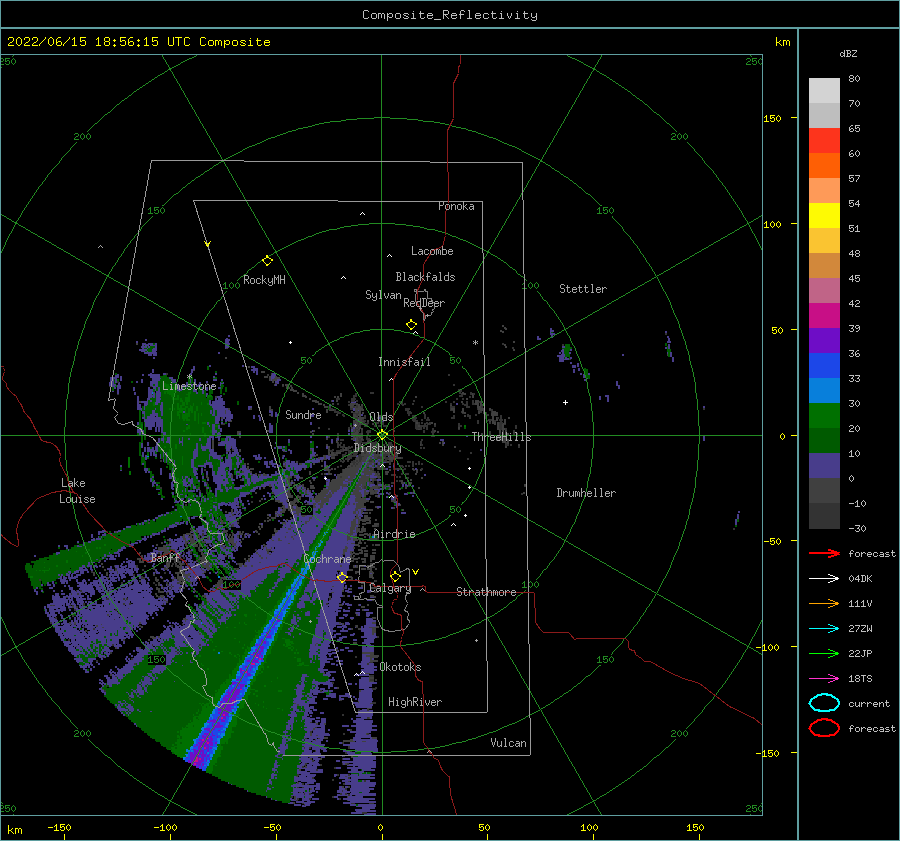The width and height of the screenshot is (900, 841).
Task: Click the 33 dBZ blue color swatch
Action: (824, 366)
